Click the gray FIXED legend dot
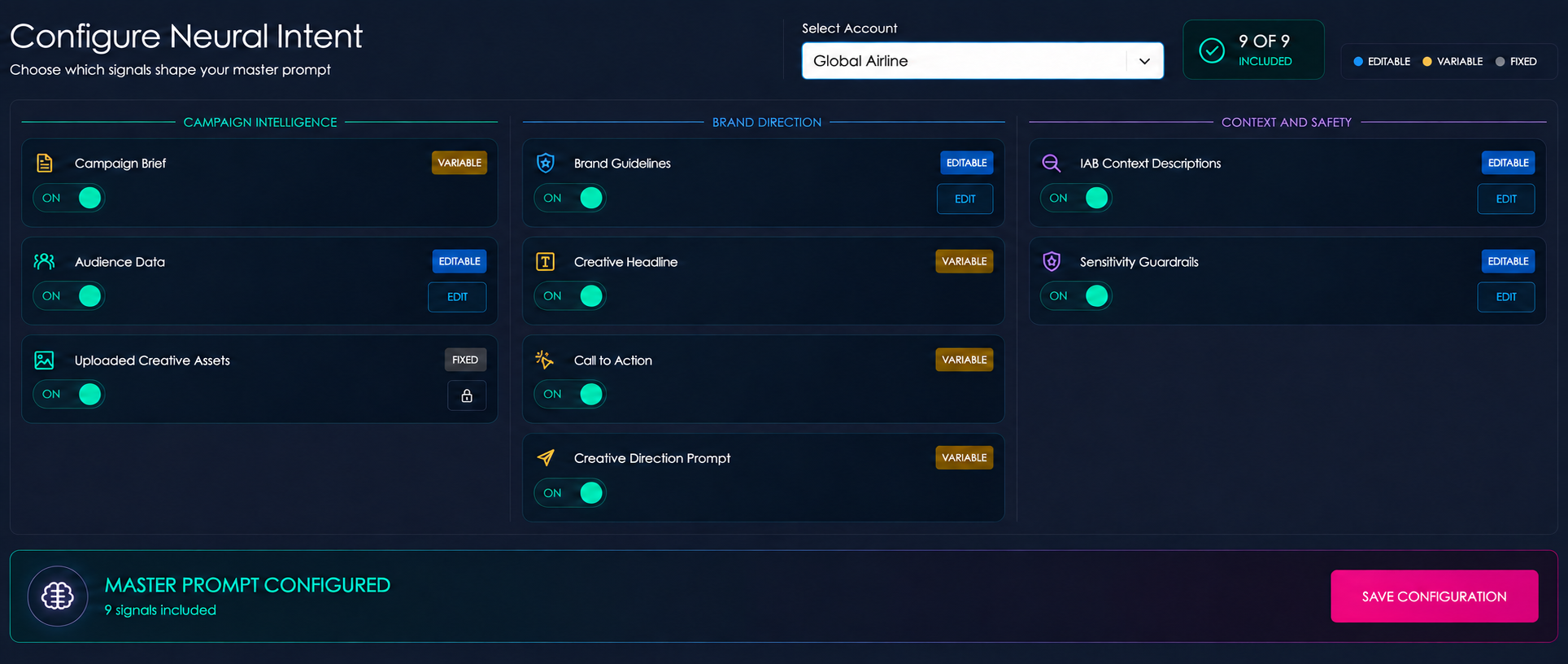The width and height of the screenshot is (1568, 664). 1500,62
